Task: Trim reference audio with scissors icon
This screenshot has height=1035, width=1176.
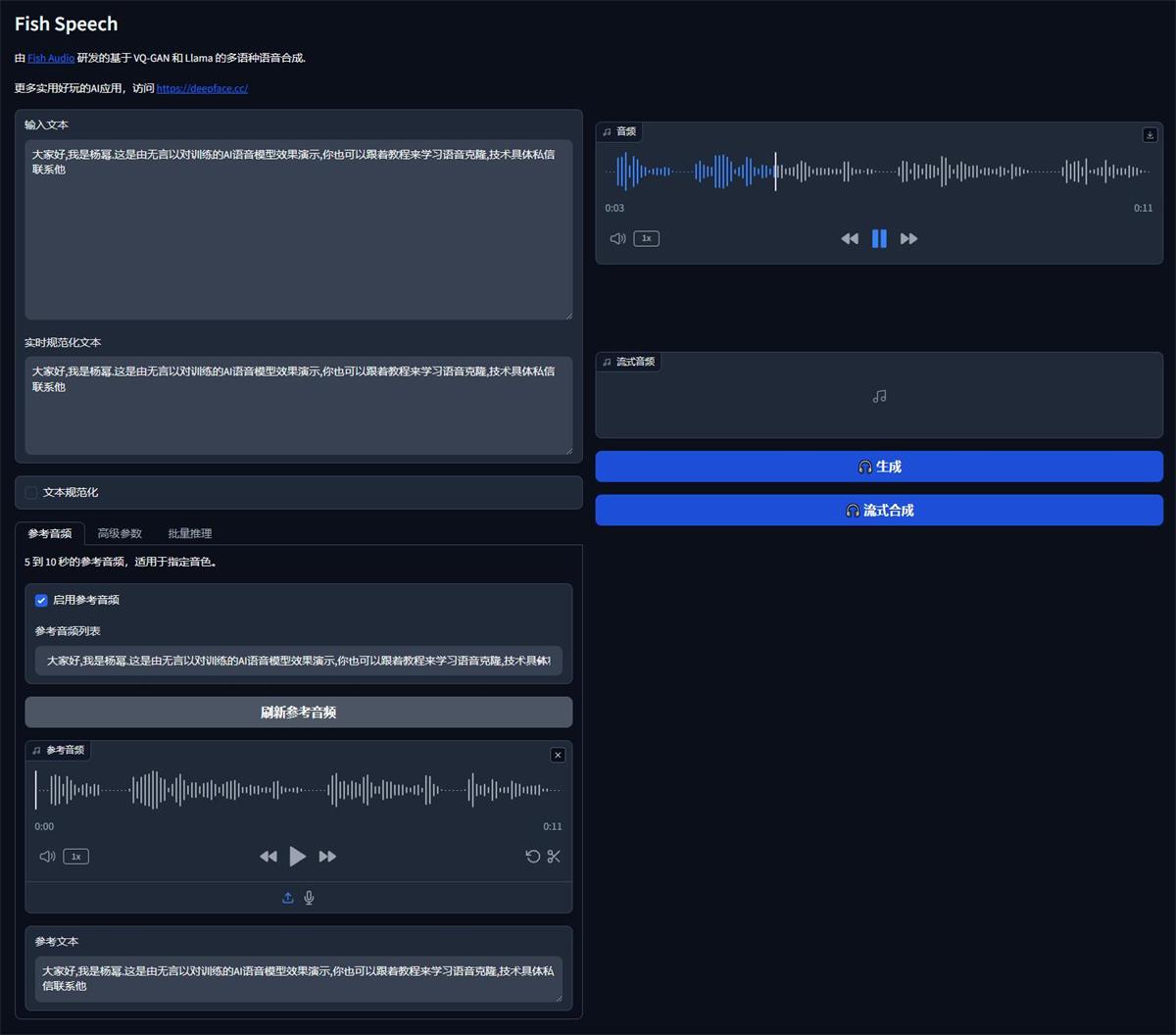Action: (554, 857)
